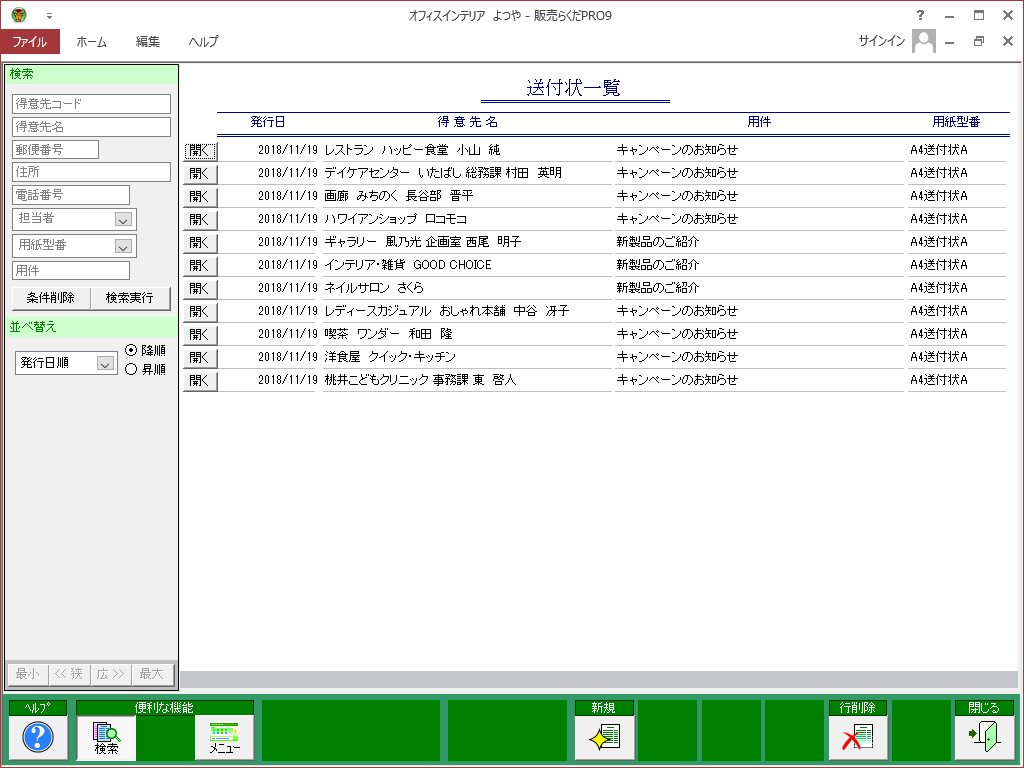
Task: Click the 行削除 delete row icon
Action: (858, 737)
